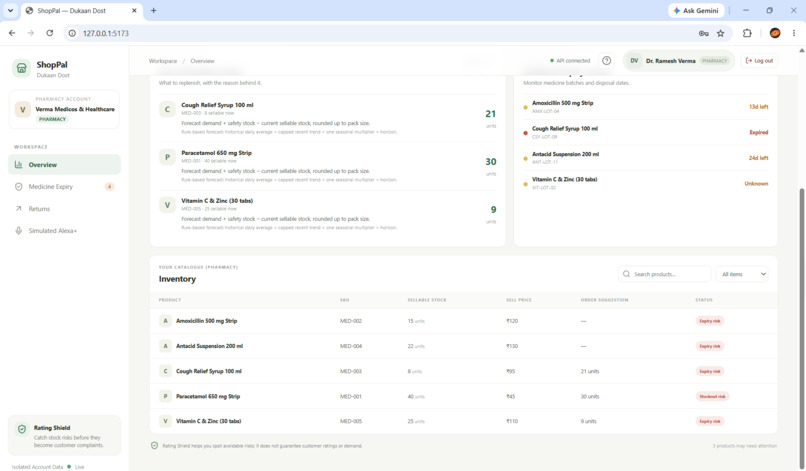The height and width of the screenshot is (471, 806).
Task: Click the reorder quantity 30
Action: click(x=491, y=161)
